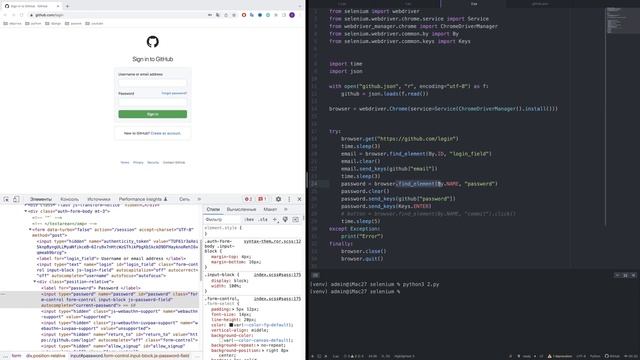Select the label for login_field DOM row
Viewport: 640px width, 360px height.
(111, 259)
